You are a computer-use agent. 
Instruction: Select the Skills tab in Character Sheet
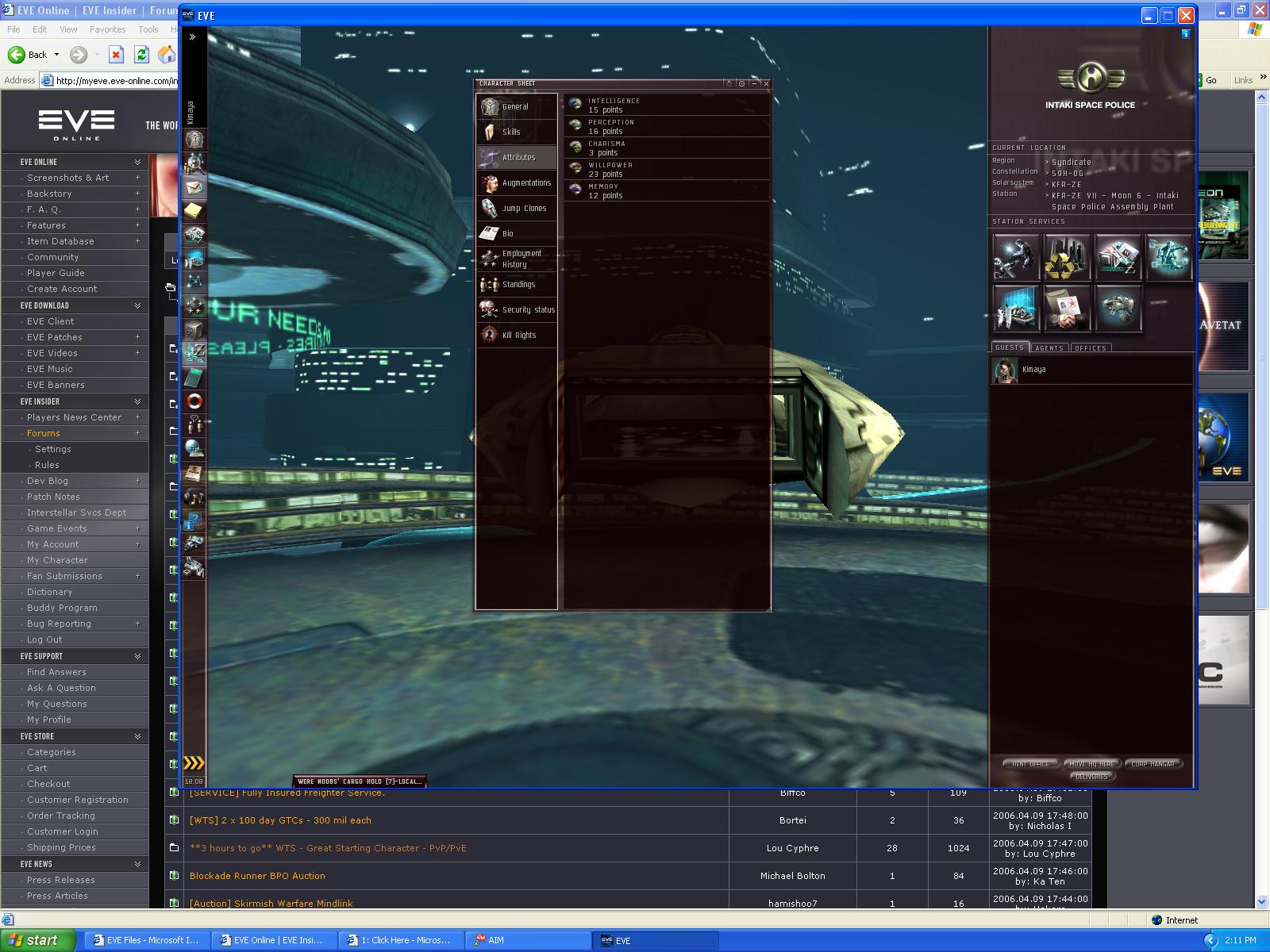[x=517, y=132]
